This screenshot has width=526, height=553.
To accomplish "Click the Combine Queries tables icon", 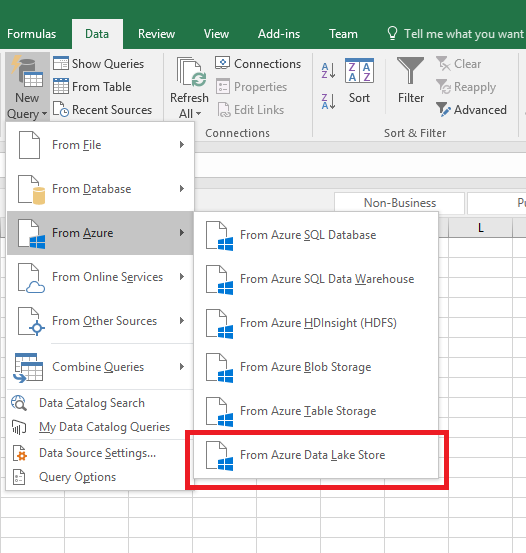I will pyautogui.click(x=28, y=367).
